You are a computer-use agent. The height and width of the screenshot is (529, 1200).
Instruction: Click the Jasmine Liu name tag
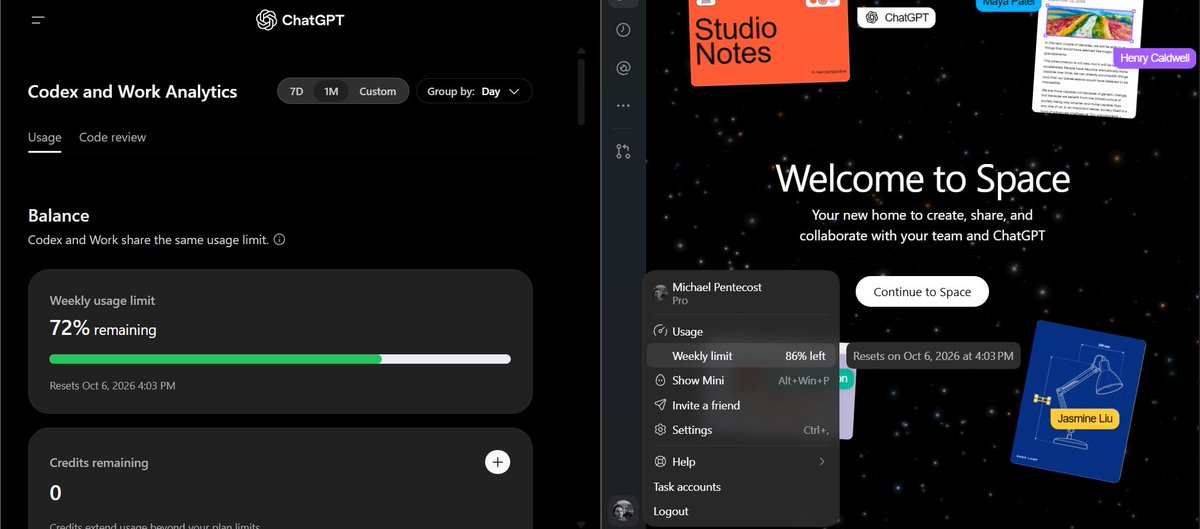click(x=1084, y=418)
